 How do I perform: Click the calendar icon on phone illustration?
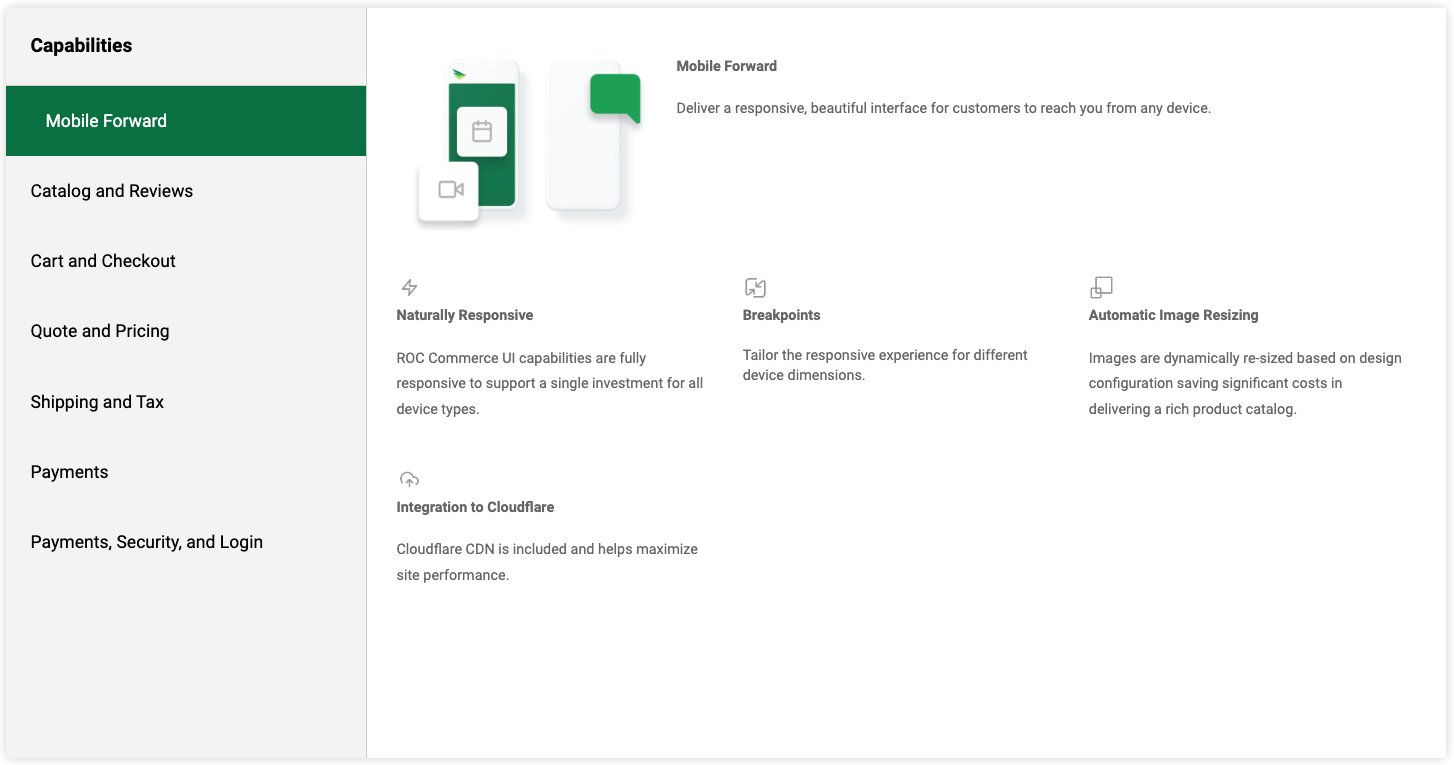[x=482, y=131]
